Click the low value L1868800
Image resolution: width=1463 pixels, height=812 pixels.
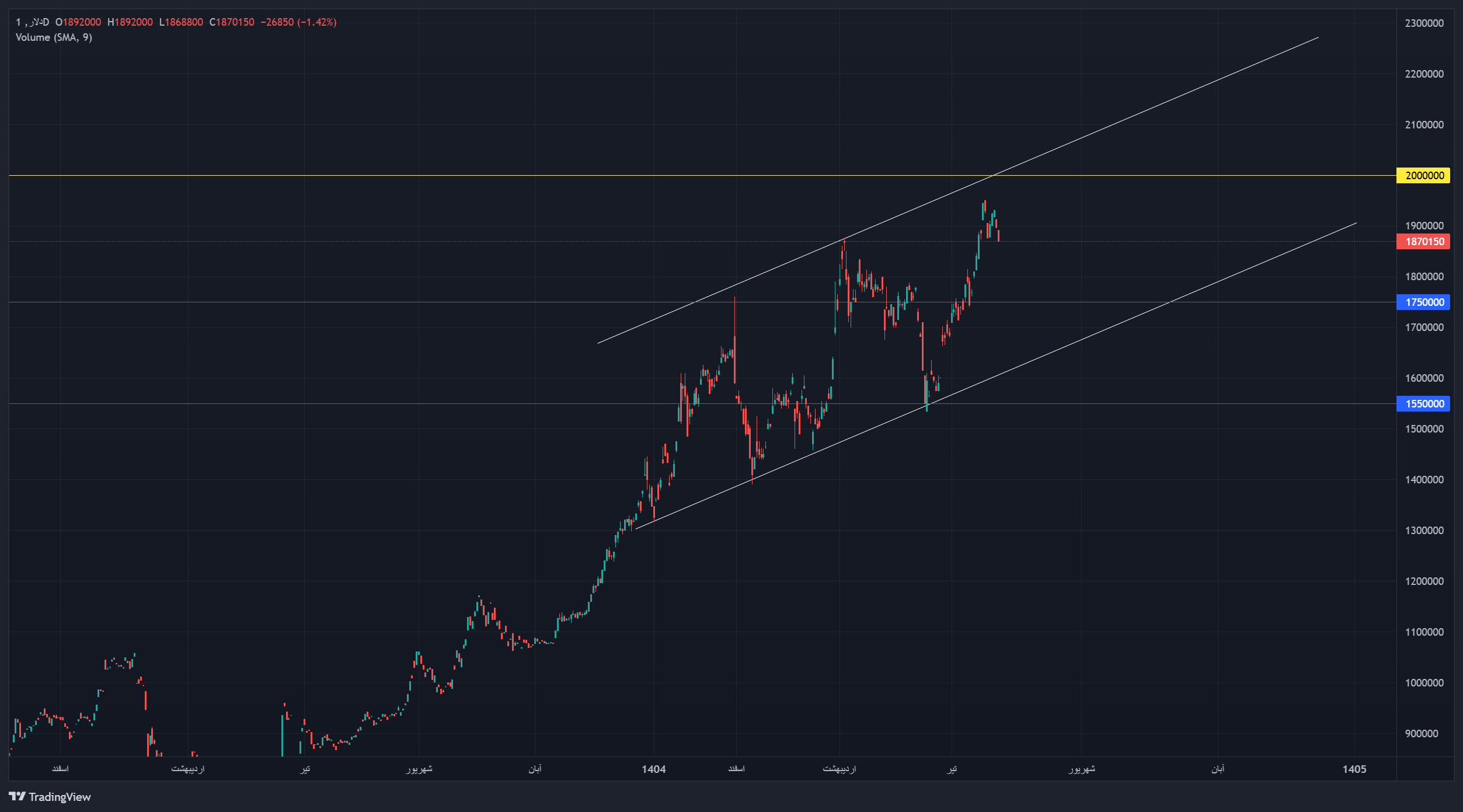[x=181, y=22]
